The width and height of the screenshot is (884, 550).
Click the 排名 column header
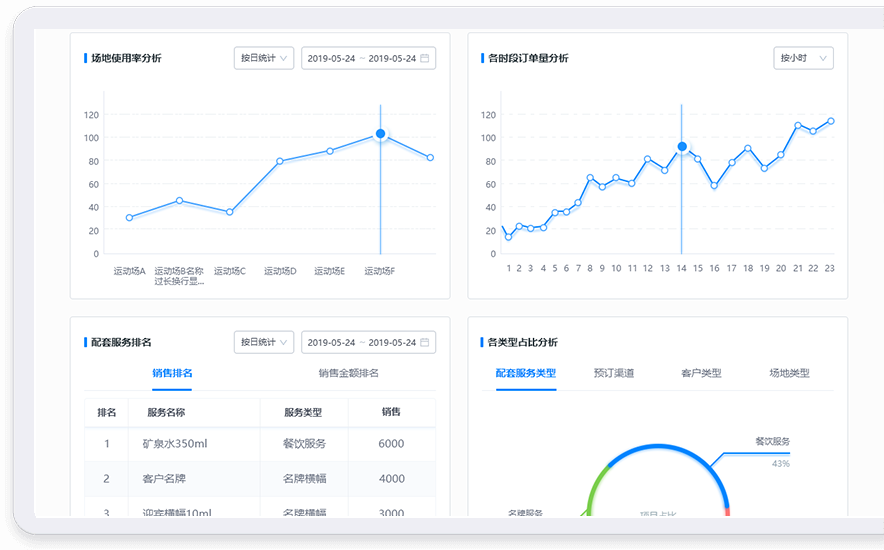coord(107,412)
